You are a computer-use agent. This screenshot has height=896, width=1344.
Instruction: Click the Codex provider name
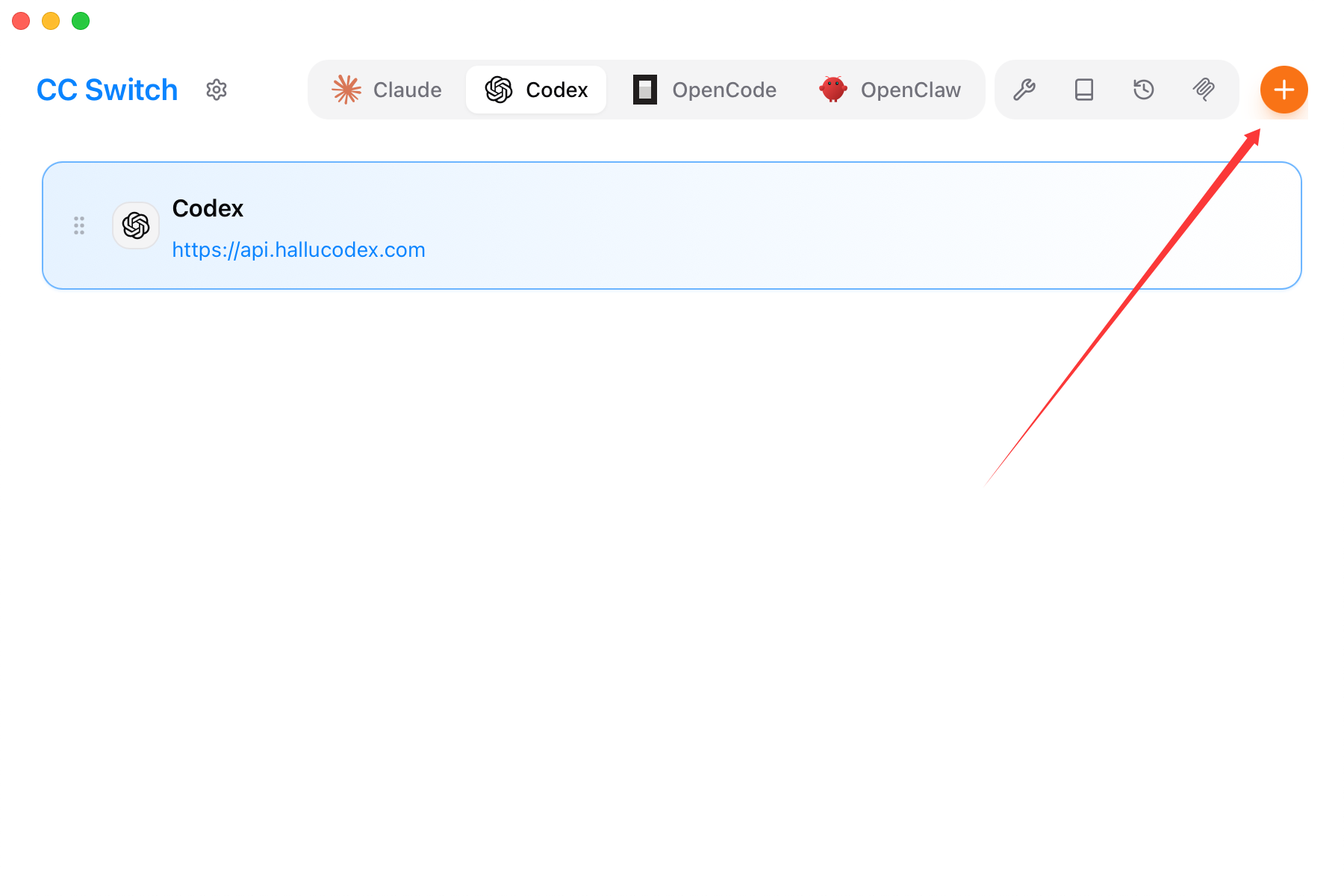click(x=208, y=208)
